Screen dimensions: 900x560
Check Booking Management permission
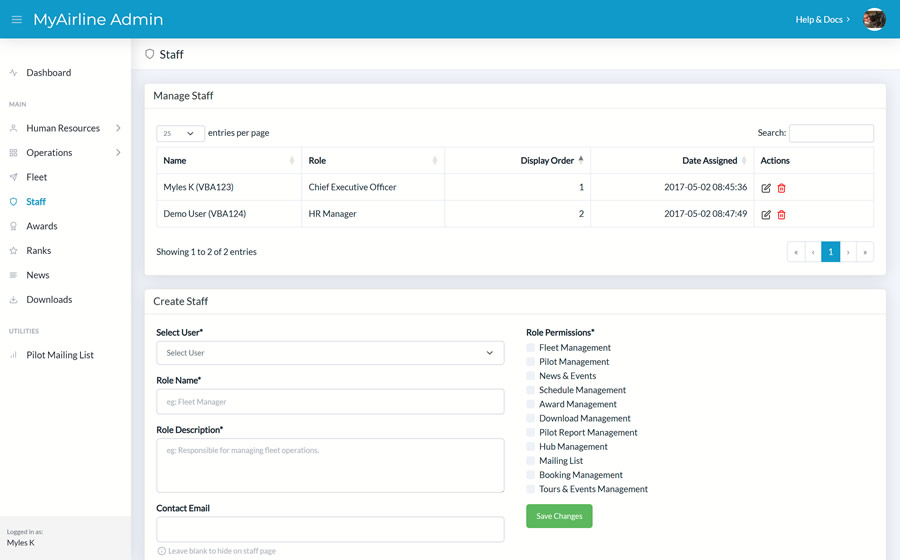click(530, 475)
